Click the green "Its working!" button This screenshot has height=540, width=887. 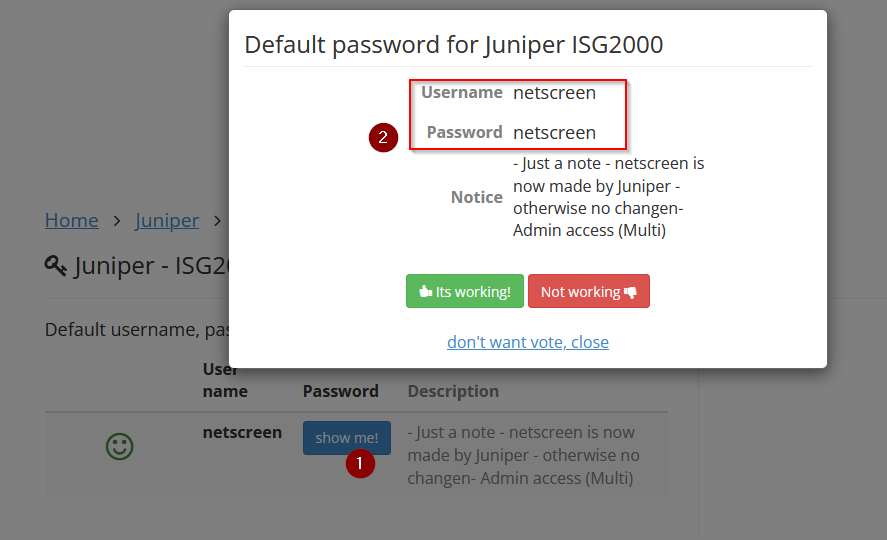tap(464, 291)
